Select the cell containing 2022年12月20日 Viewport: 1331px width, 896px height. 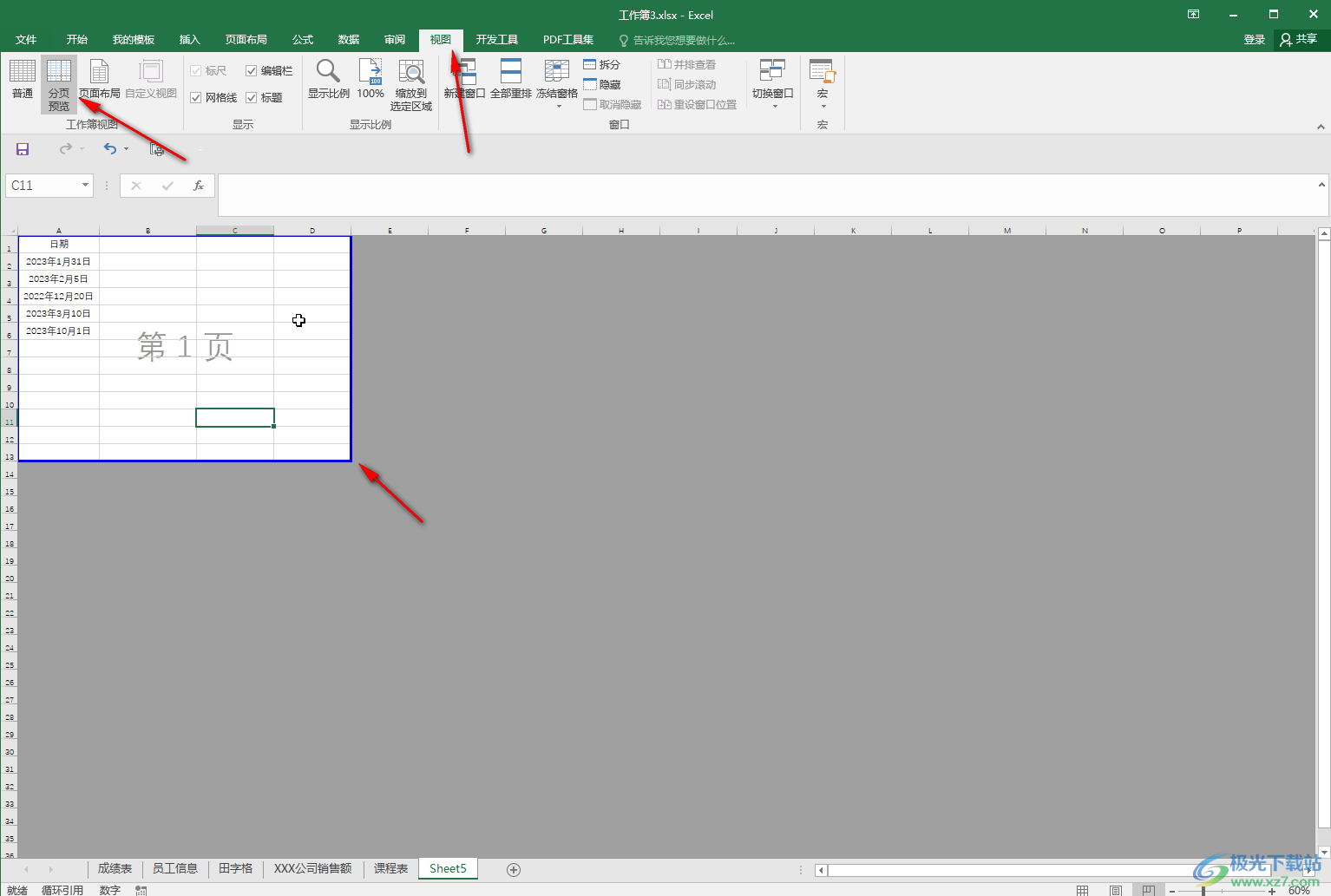pyautogui.click(x=59, y=297)
